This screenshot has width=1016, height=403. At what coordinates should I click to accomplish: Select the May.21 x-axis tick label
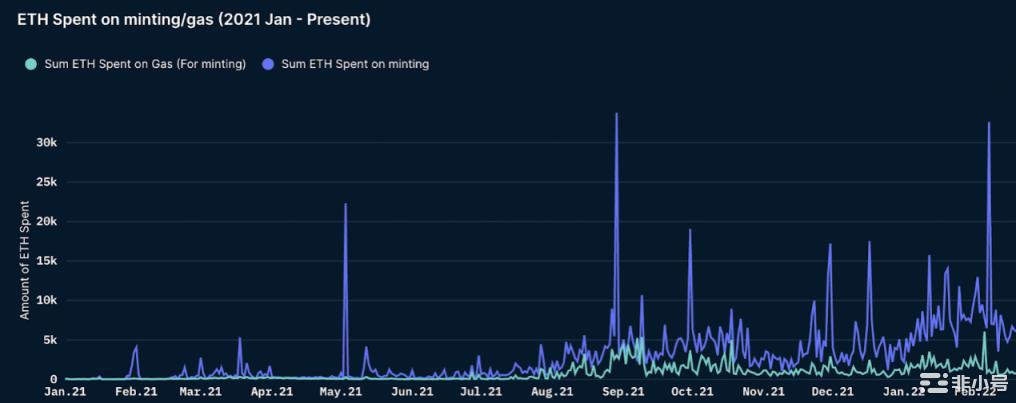coord(341,393)
